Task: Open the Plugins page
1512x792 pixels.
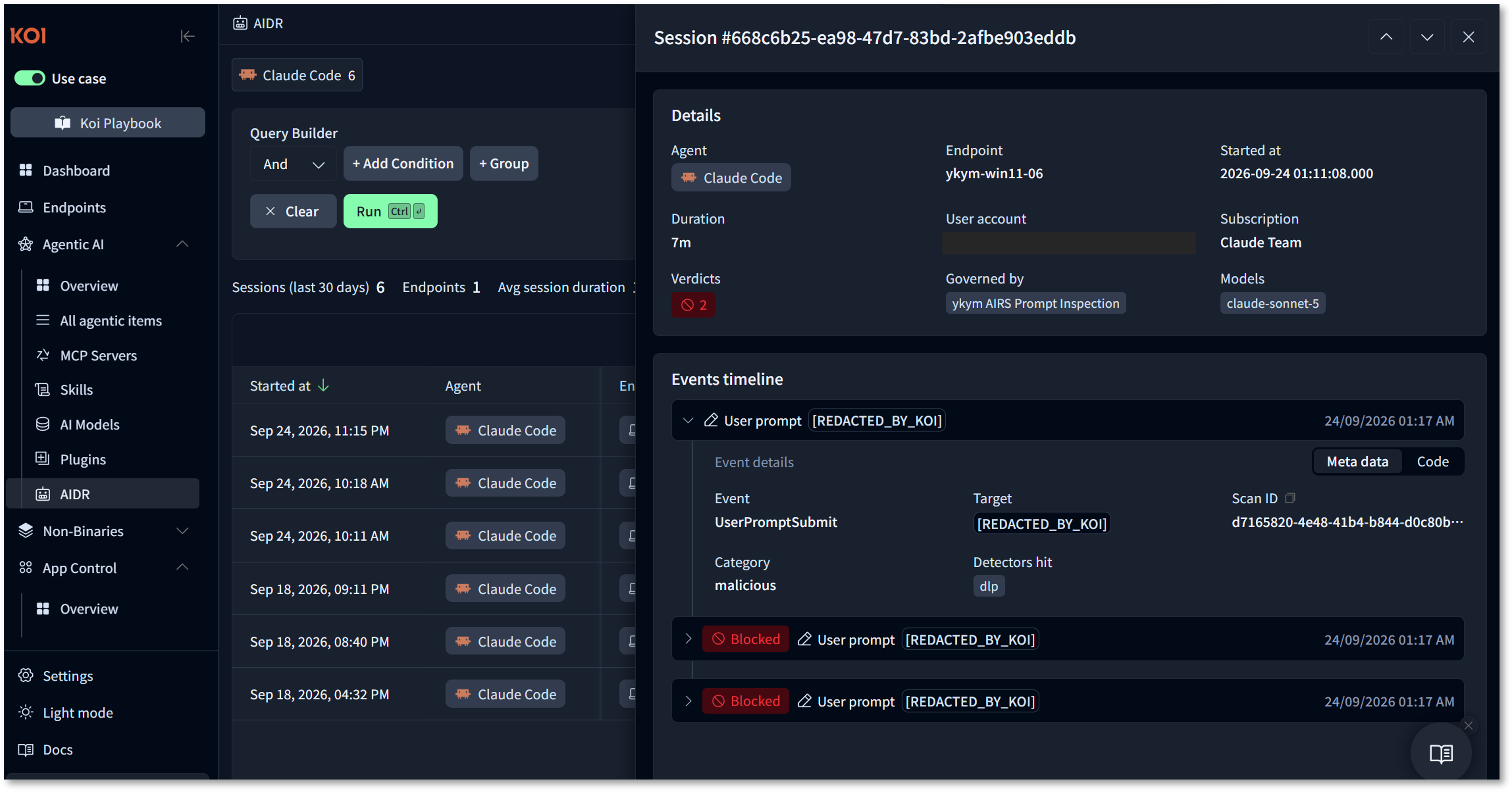Action: [x=83, y=459]
